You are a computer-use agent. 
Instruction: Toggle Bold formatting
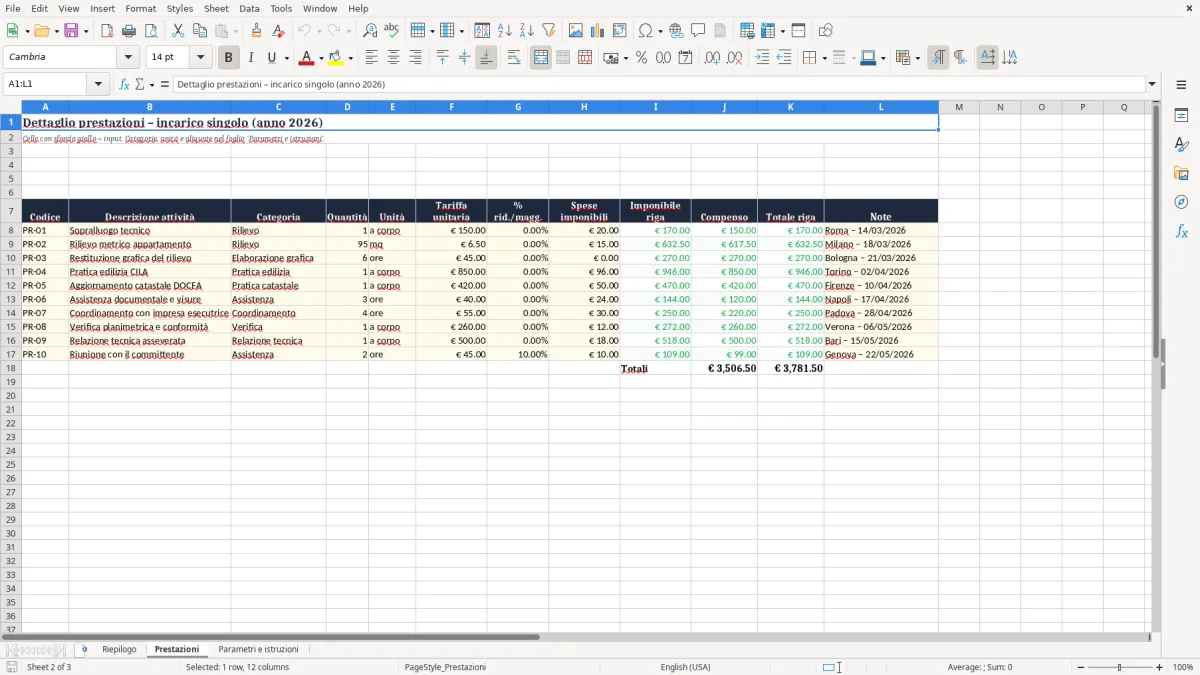point(229,58)
